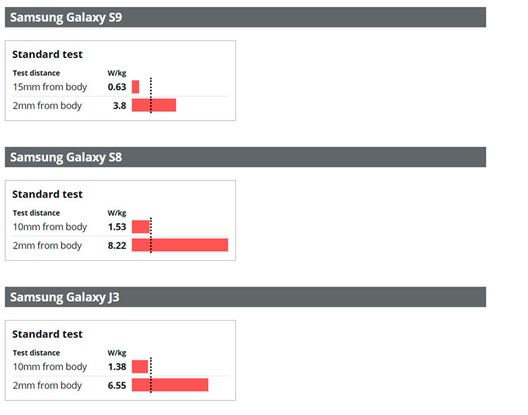Viewport: 528px width, 415px height.
Task: Select the S8 1.53 W/kg red bar
Action: [x=141, y=226]
